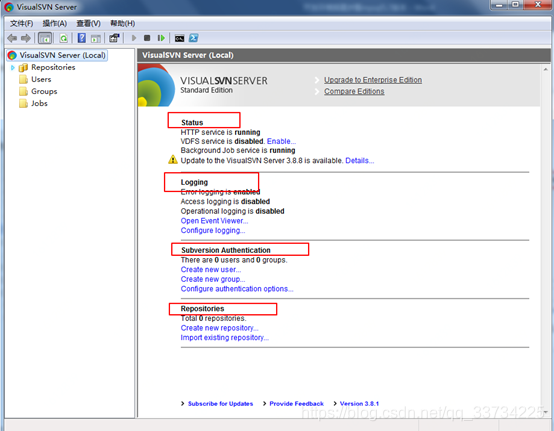Toggle the show/hide console tree icon
The image size is (554, 431).
pos(45,38)
